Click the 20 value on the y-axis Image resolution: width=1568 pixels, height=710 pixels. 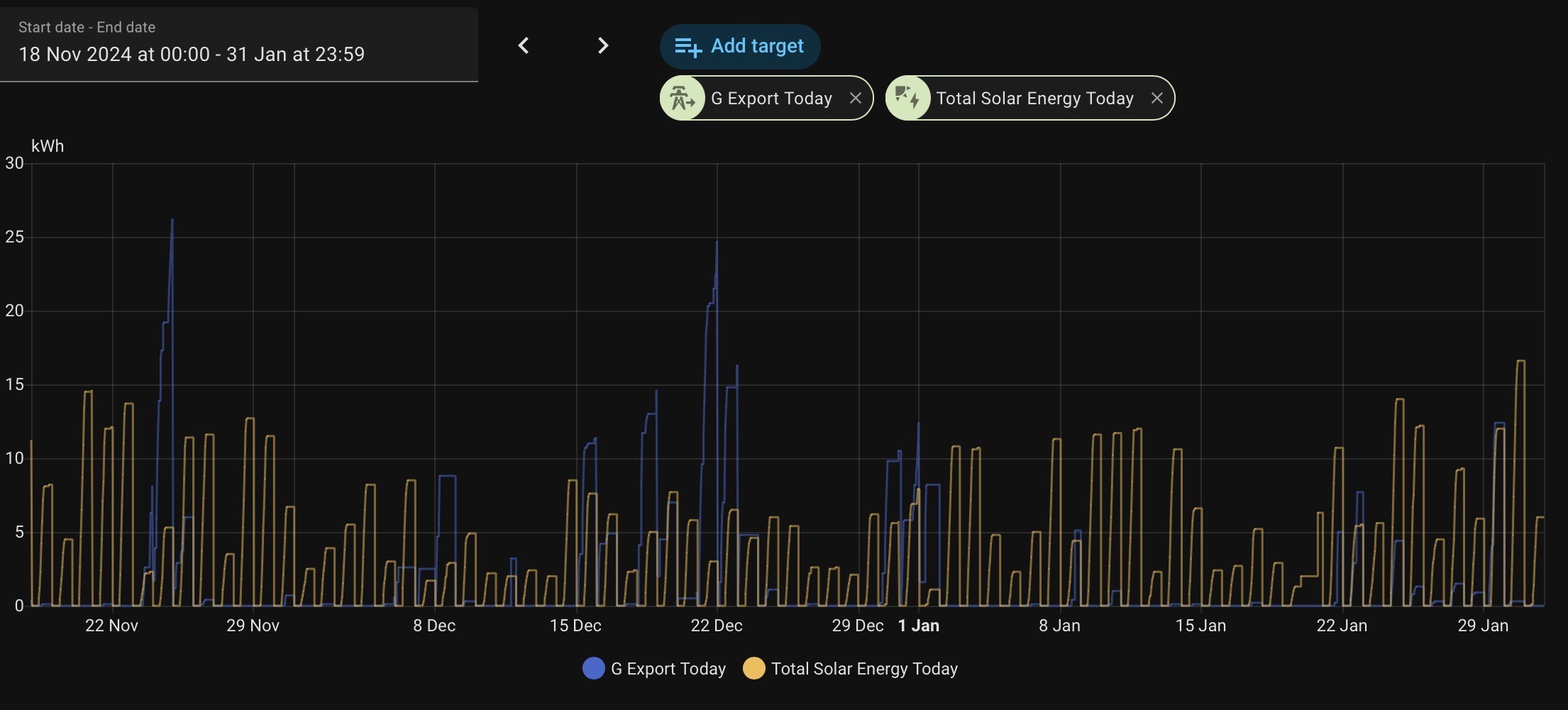coord(14,311)
